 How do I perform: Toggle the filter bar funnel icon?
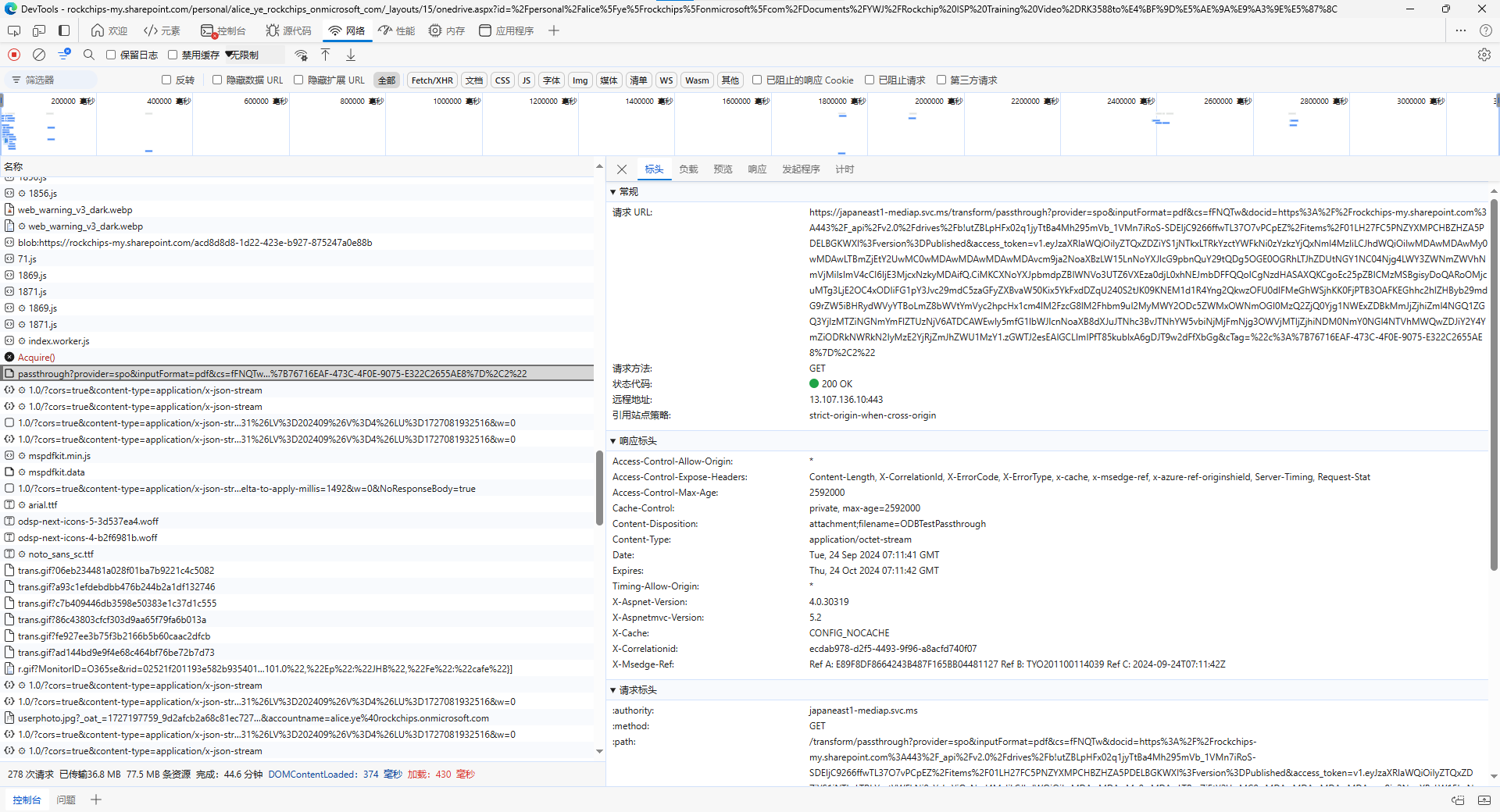click(64, 55)
